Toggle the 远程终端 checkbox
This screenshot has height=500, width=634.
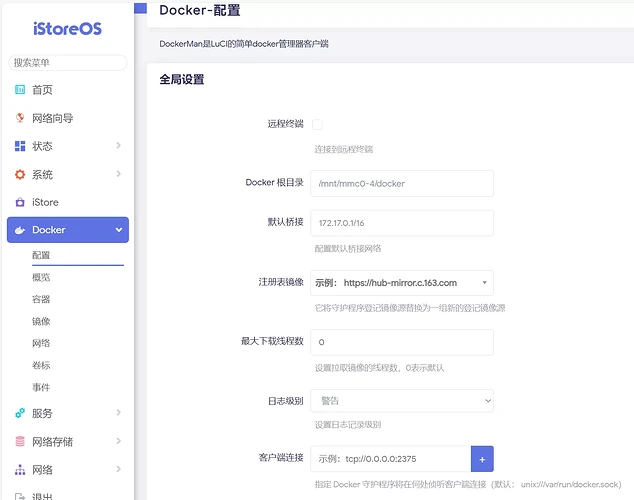click(x=317, y=124)
